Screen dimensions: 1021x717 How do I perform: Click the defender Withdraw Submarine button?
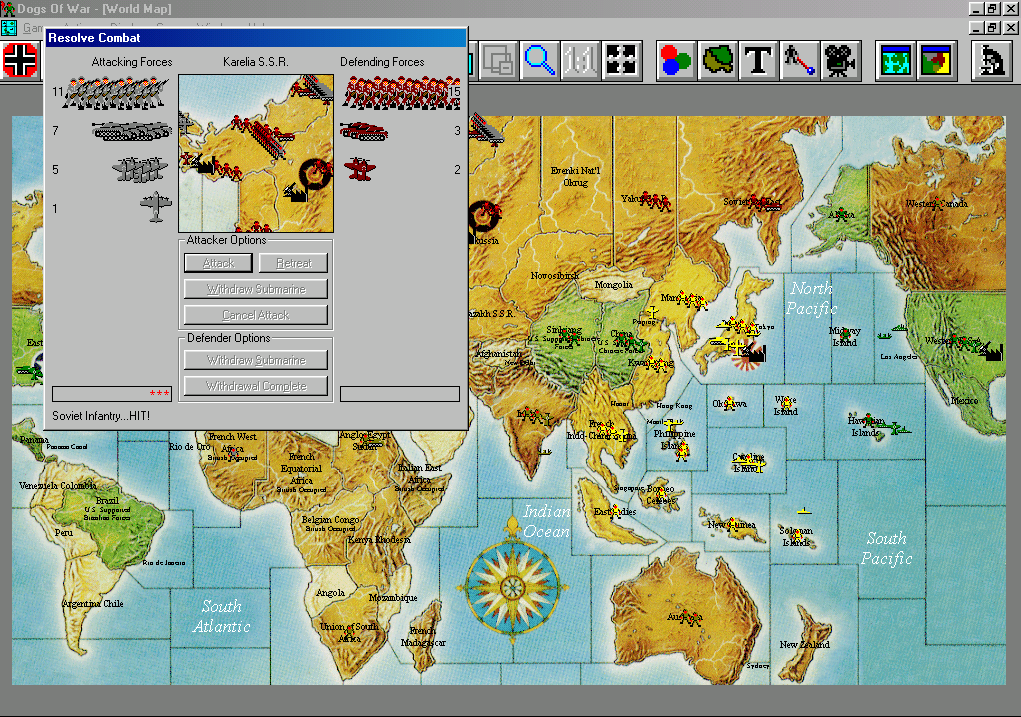pos(256,360)
